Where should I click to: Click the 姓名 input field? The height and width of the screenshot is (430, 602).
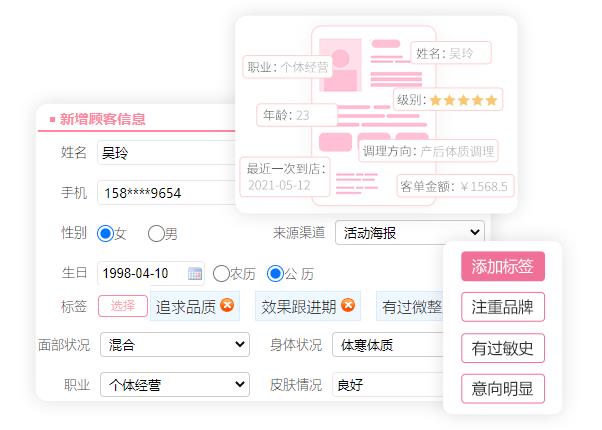pos(165,153)
